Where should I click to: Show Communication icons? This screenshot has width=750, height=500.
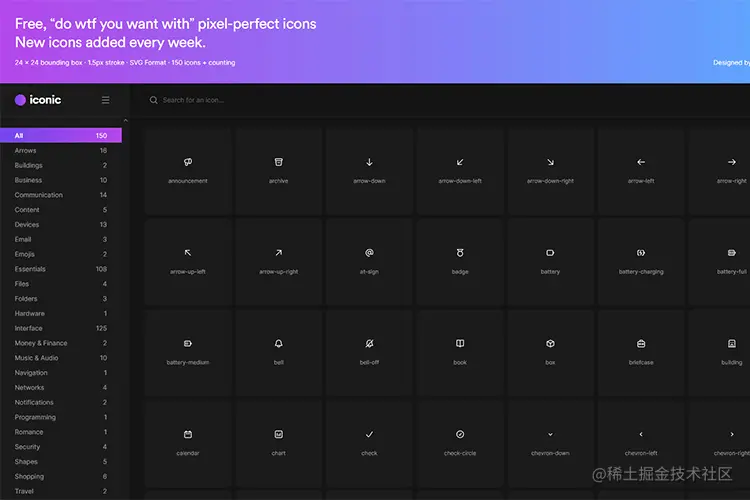(x=61, y=195)
